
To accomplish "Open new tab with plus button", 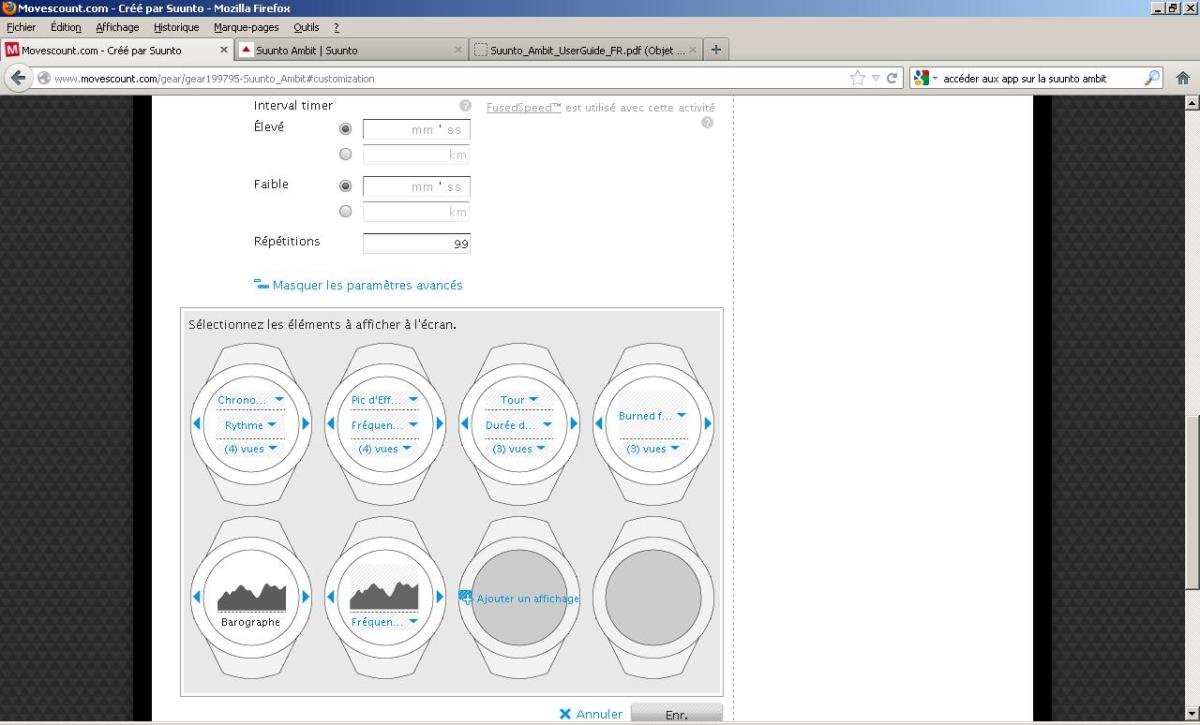I will click(x=716, y=50).
